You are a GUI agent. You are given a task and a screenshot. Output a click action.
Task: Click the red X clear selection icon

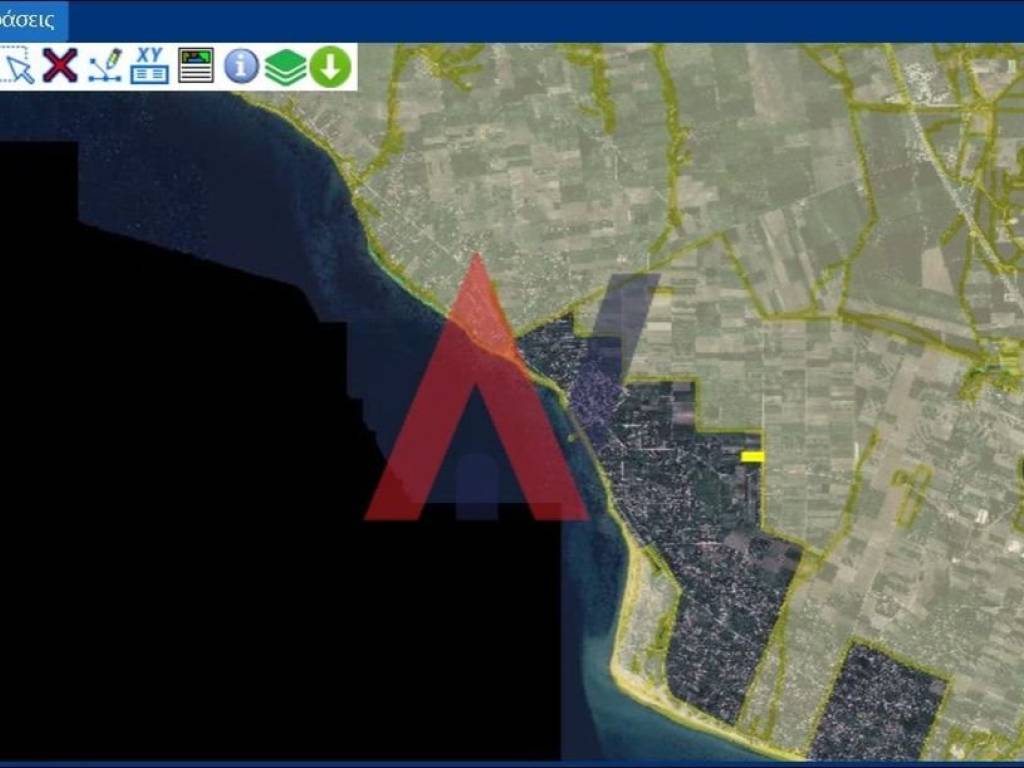(60, 66)
